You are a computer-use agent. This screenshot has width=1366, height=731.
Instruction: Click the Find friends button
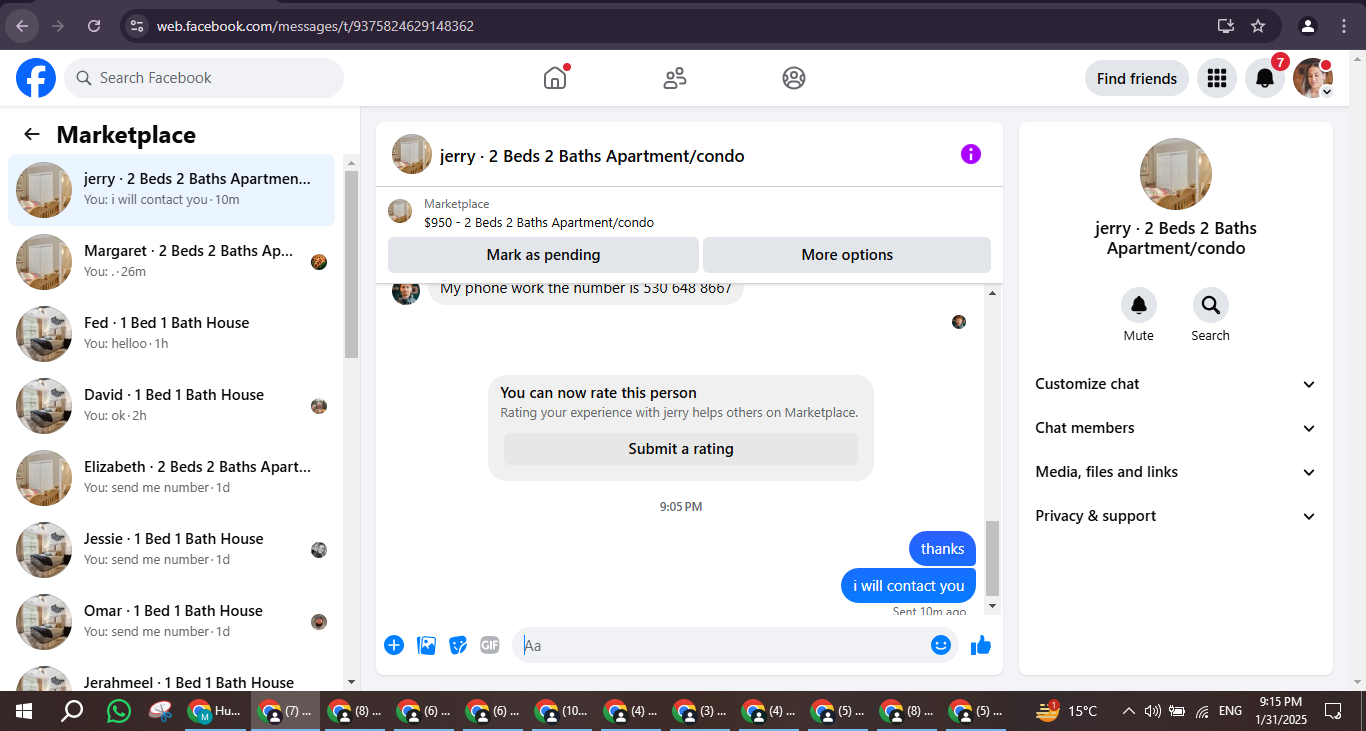tap(1137, 78)
